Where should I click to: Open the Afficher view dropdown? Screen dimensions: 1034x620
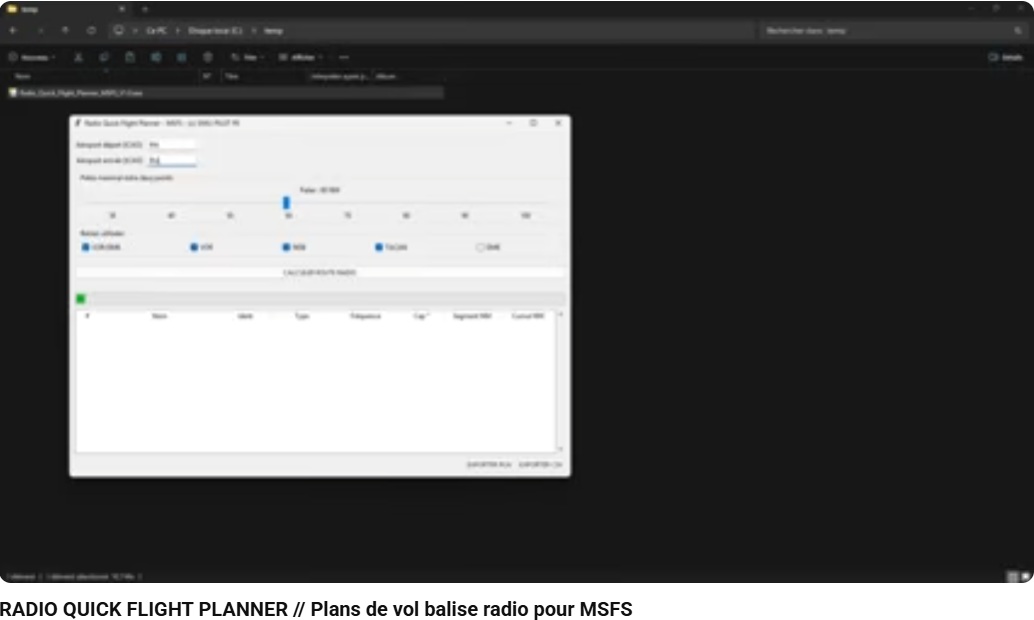click(x=301, y=57)
